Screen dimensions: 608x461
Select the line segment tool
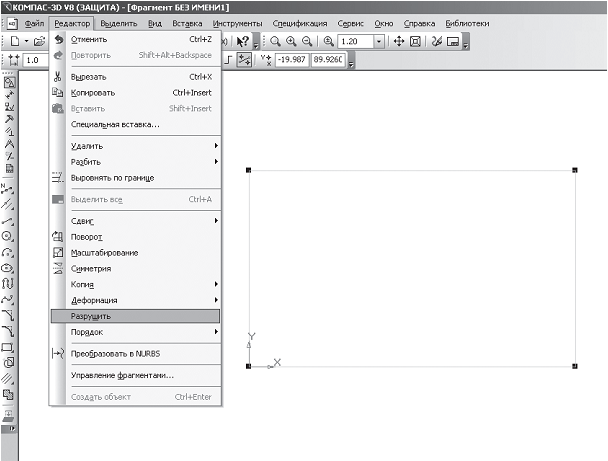click(8, 221)
